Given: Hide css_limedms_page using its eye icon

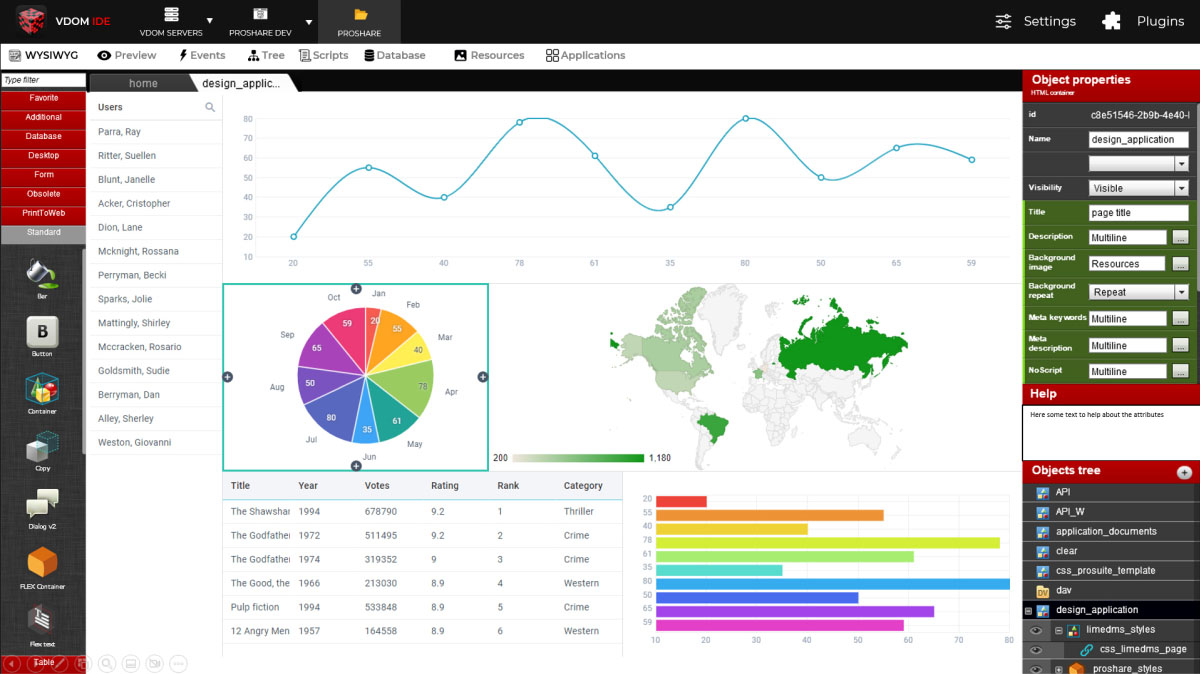Looking at the screenshot, I should pyautogui.click(x=1036, y=650).
